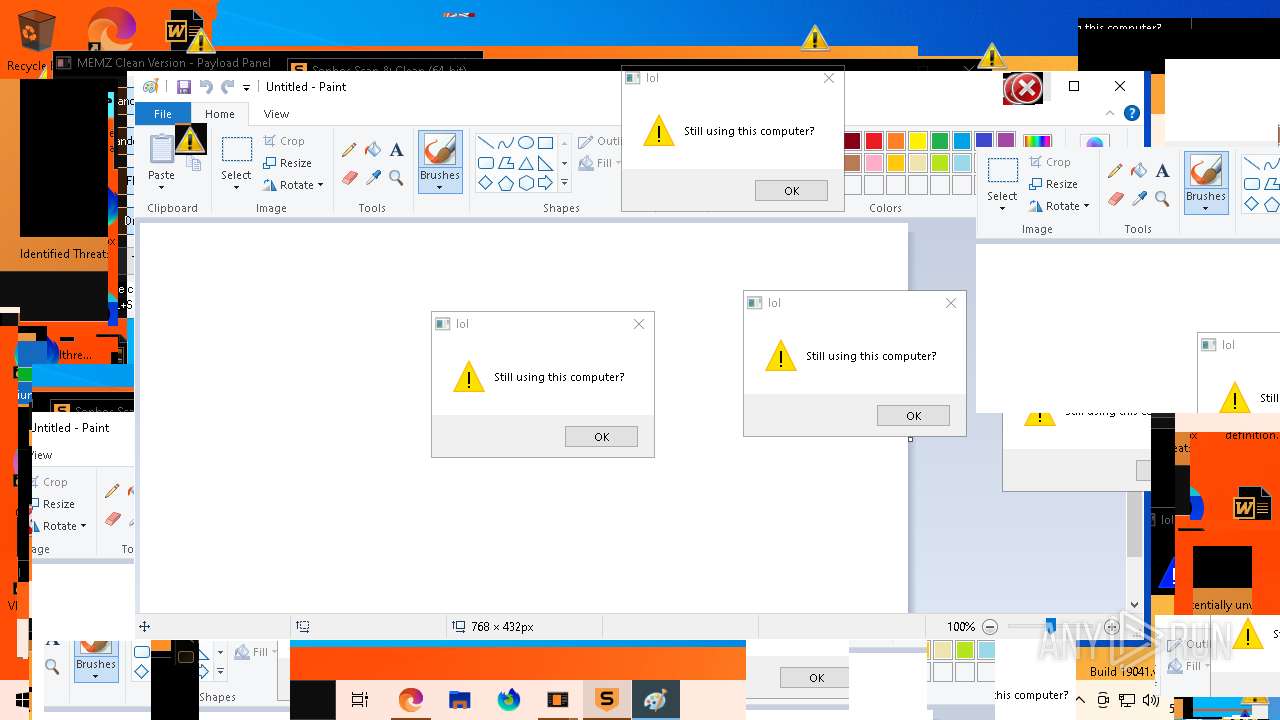Image resolution: width=1280 pixels, height=720 pixels.
Task: Collapse the ribbon with the chevron
Action: click(x=1110, y=114)
